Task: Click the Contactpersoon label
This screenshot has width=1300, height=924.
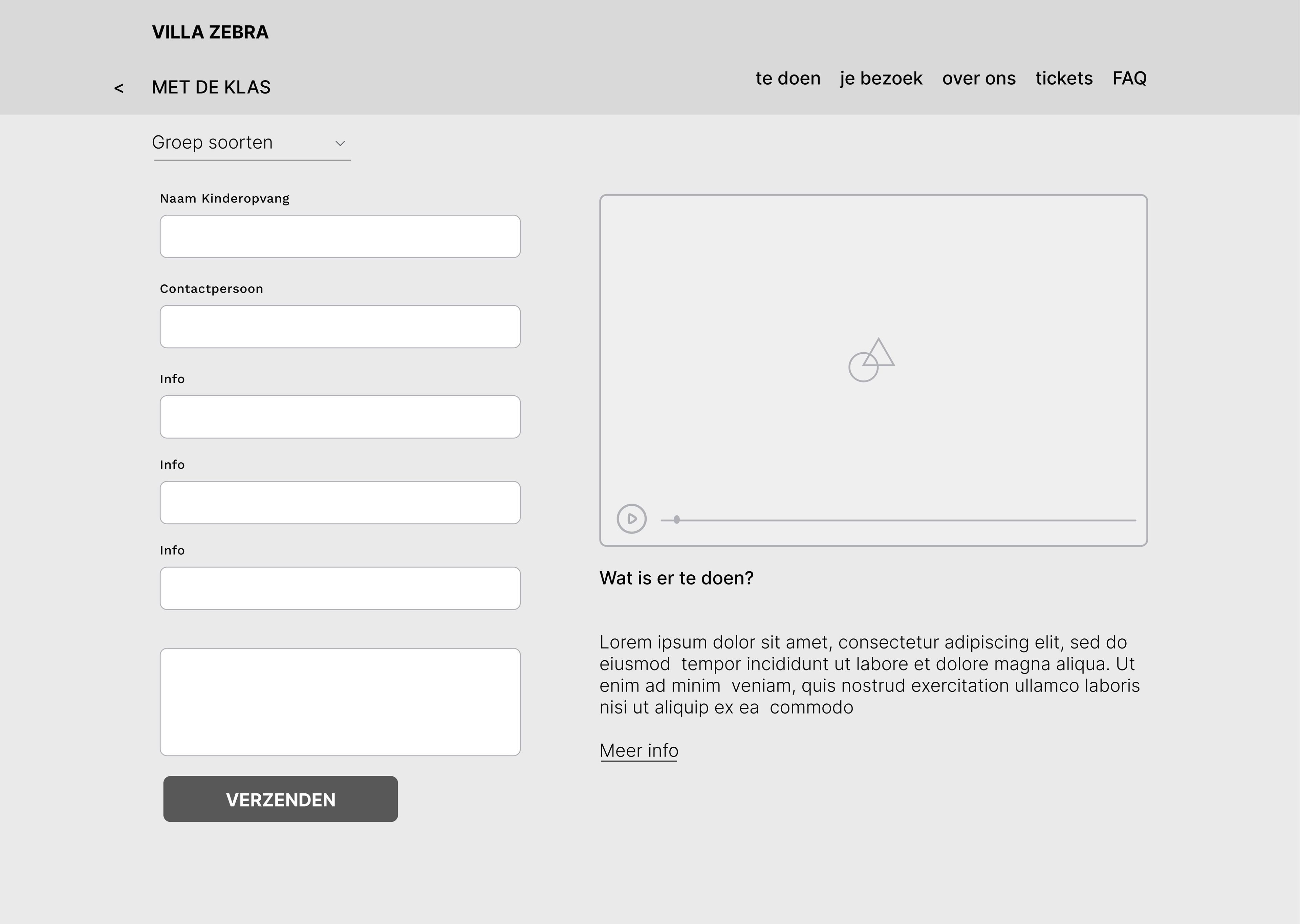Action: (x=212, y=288)
